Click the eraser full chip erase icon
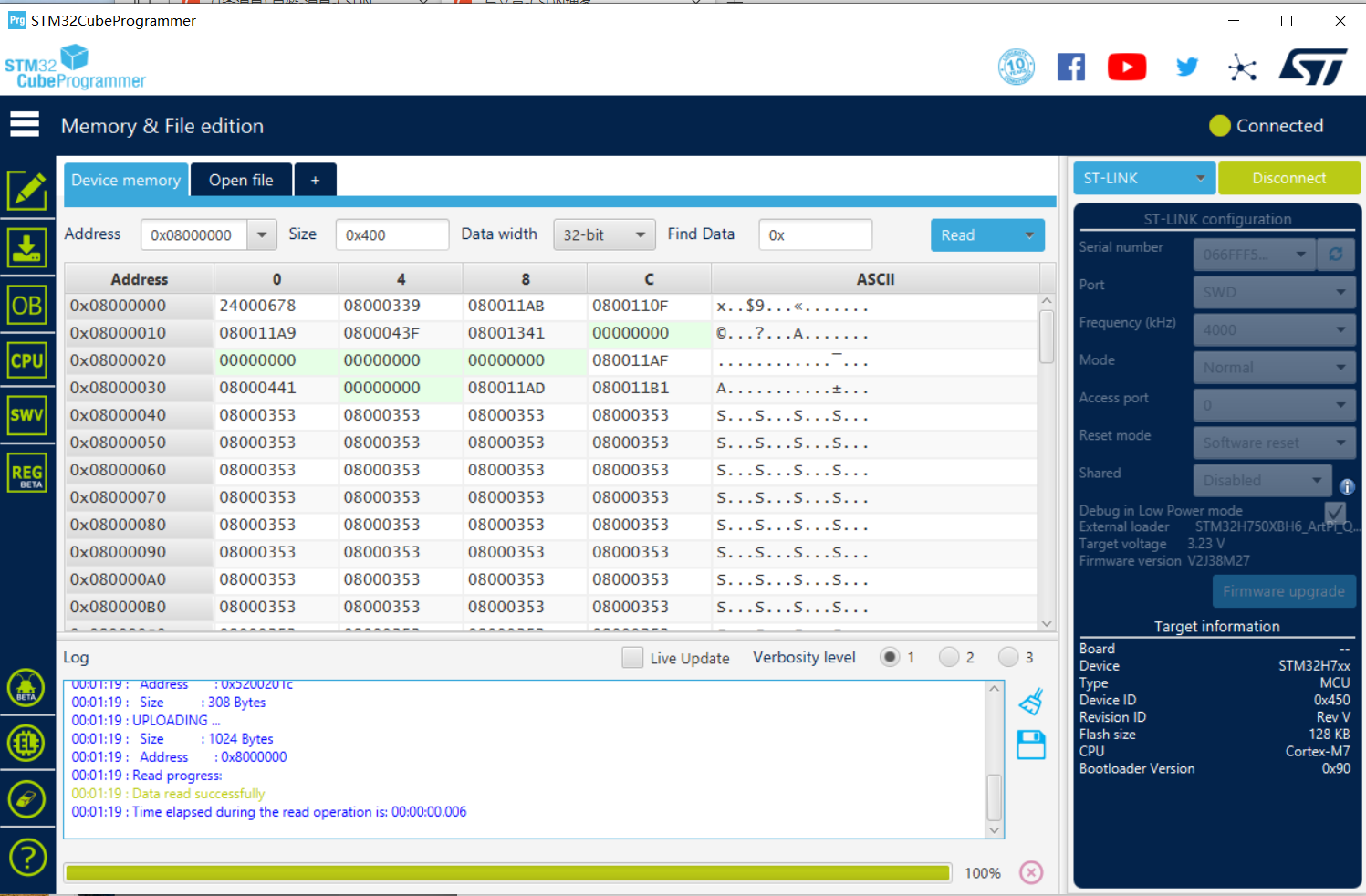 pos(26,799)
